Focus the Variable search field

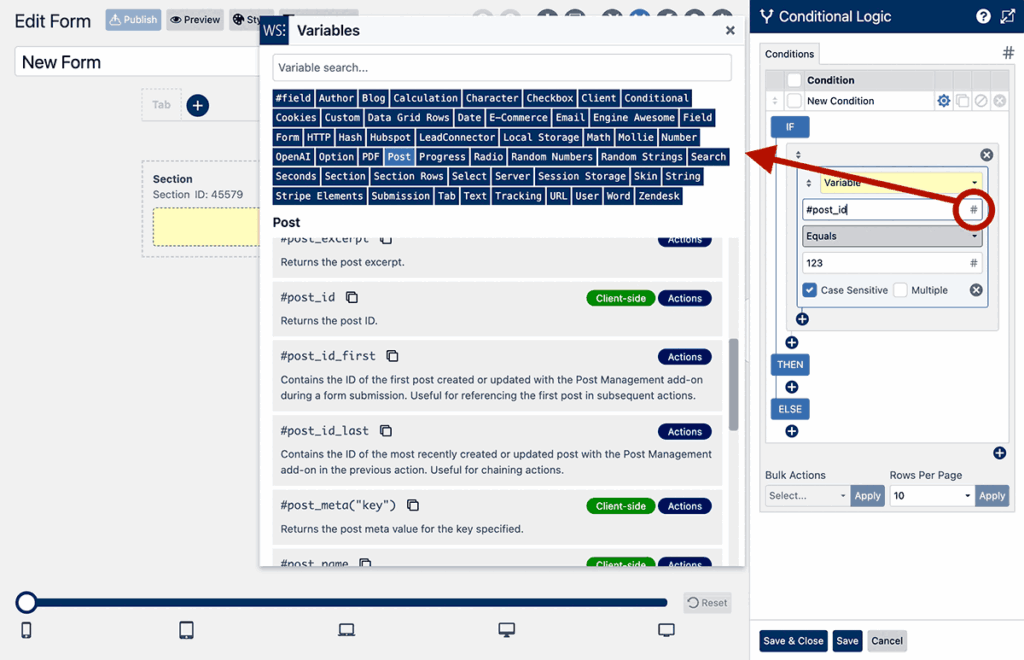click(502, 67)
